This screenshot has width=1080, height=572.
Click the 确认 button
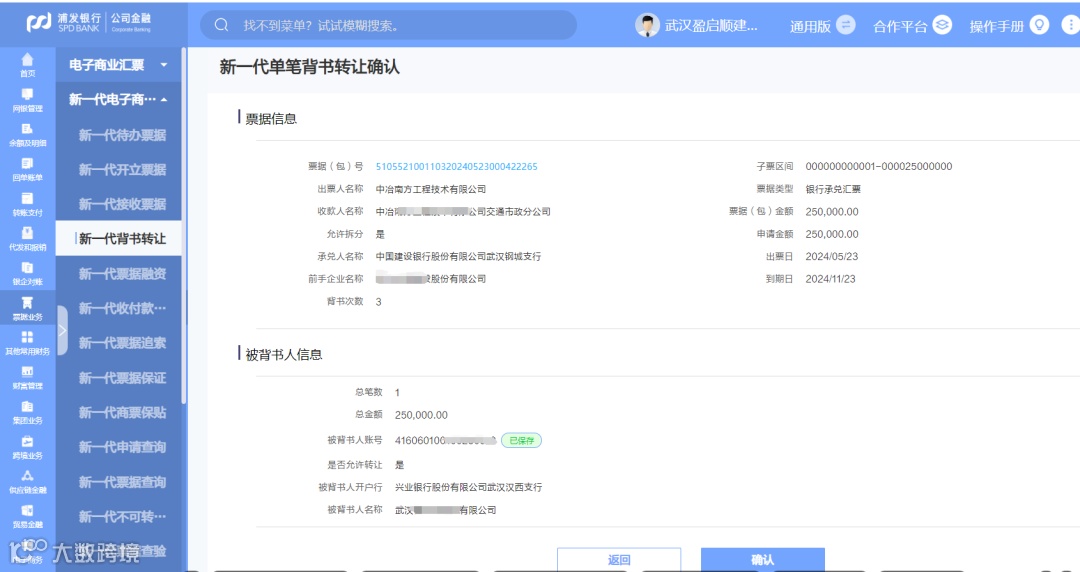tap(762, 559)
